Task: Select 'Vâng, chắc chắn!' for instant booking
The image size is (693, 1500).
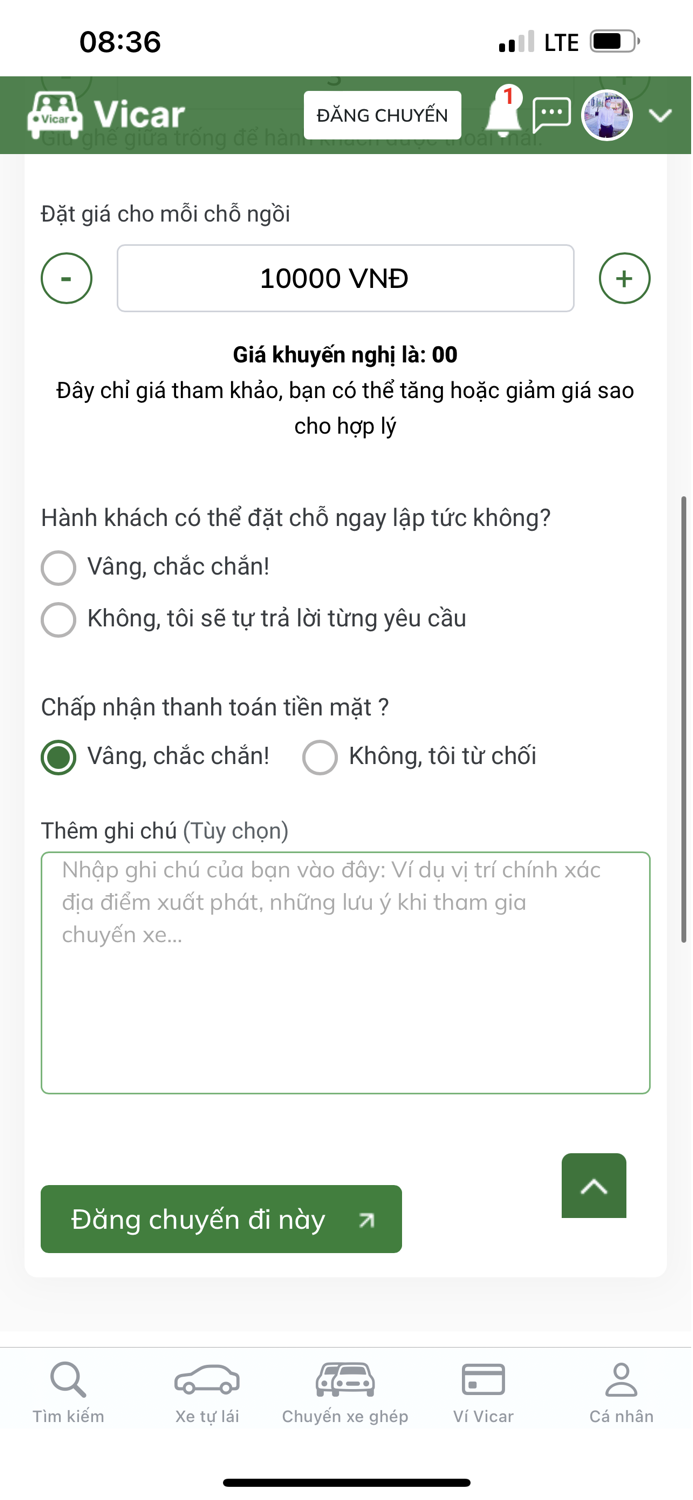Action: 58,567
